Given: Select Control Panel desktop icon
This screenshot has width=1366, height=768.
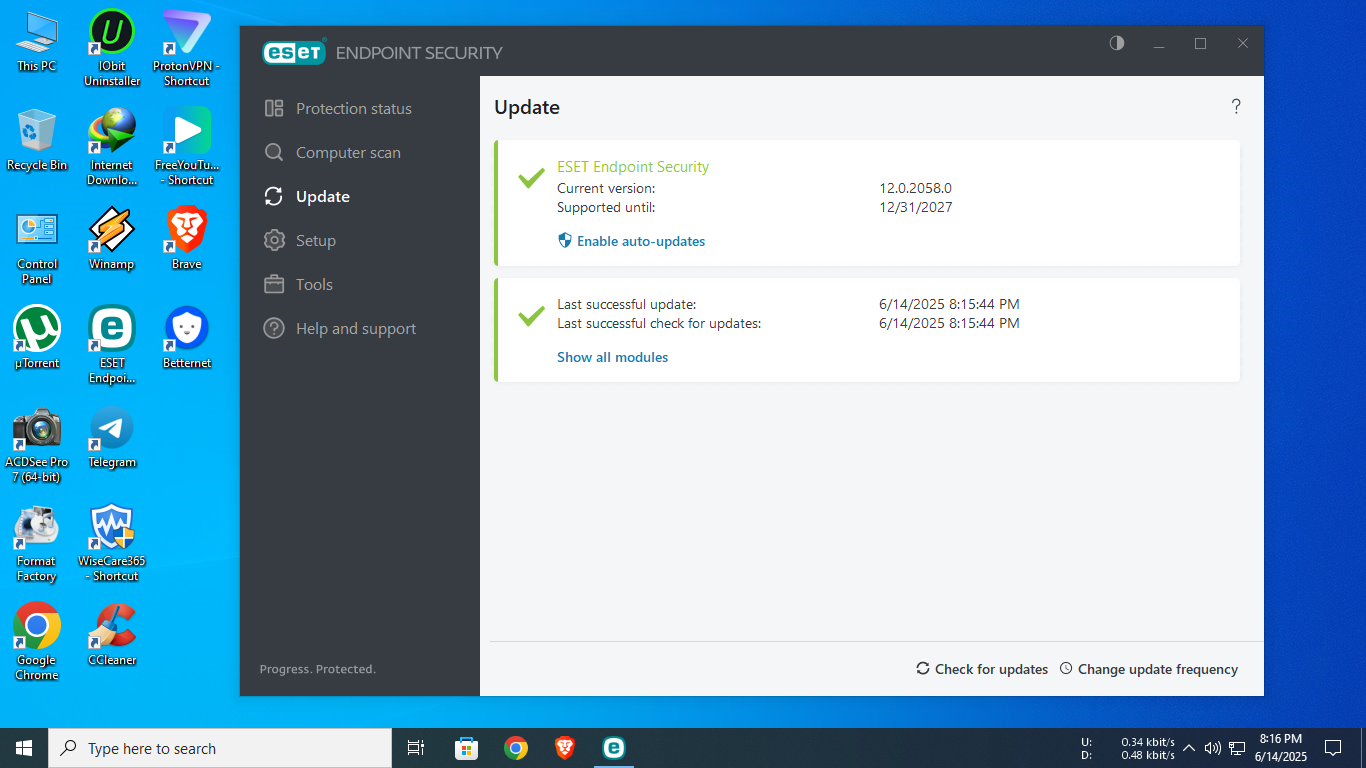Looking at the screenshot, I should pyautogui.click(x=37, y=246).
